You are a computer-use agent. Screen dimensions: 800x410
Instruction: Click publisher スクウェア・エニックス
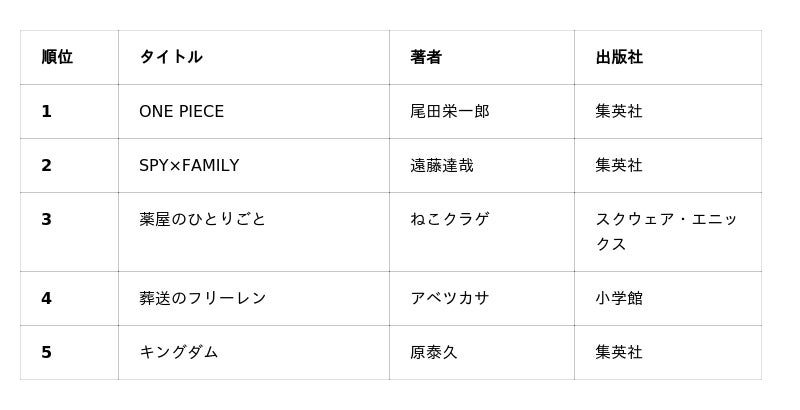tap(666, 231)
